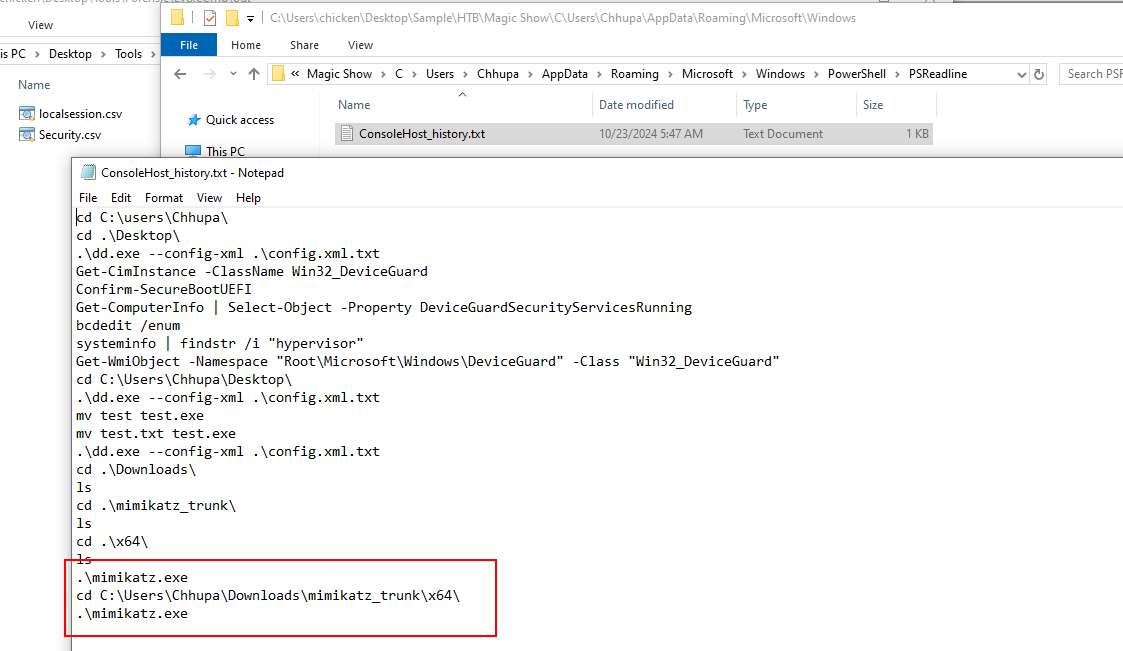Click the Security.csv file icon

[27, 135]
